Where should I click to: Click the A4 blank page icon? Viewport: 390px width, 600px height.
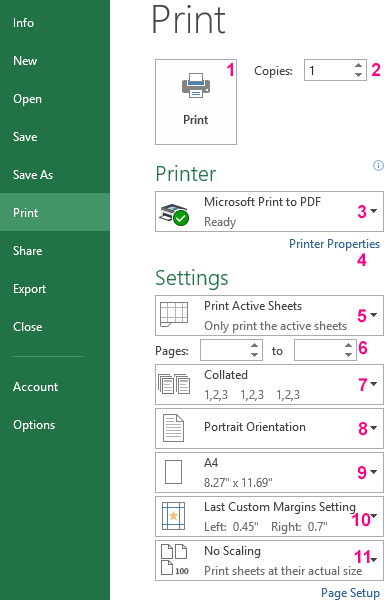tap(173, 472)
